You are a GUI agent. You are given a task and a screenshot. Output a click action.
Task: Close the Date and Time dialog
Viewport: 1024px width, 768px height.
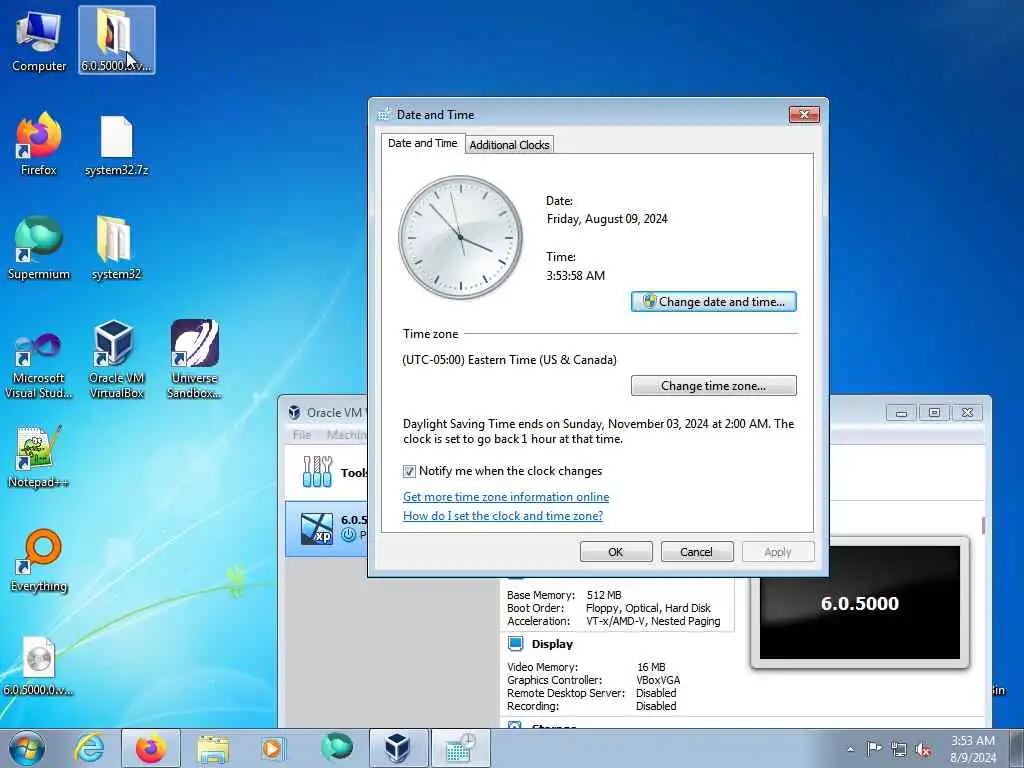click(x=804, y=115)
